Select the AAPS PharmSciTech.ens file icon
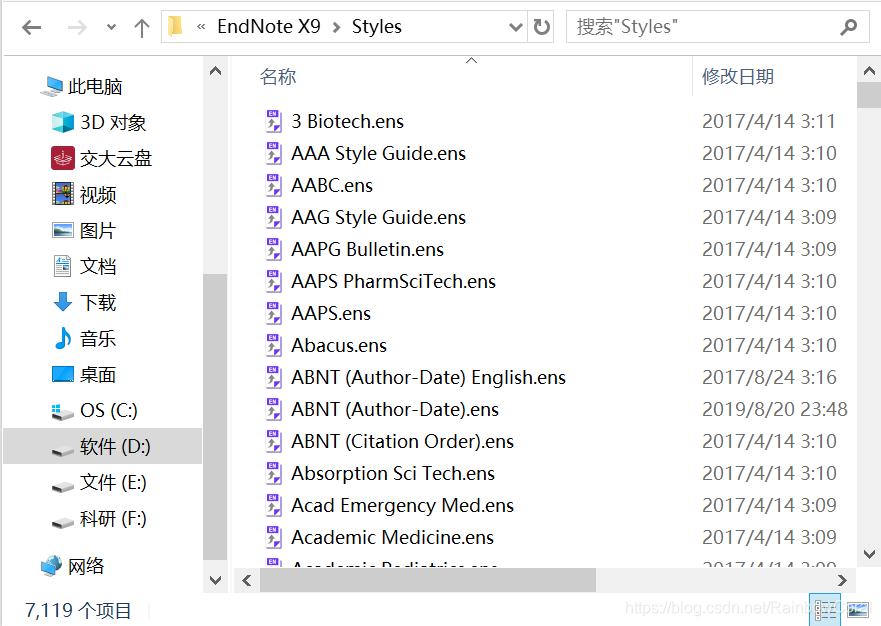This screenshot has height=626, width=881. (273, 282)
